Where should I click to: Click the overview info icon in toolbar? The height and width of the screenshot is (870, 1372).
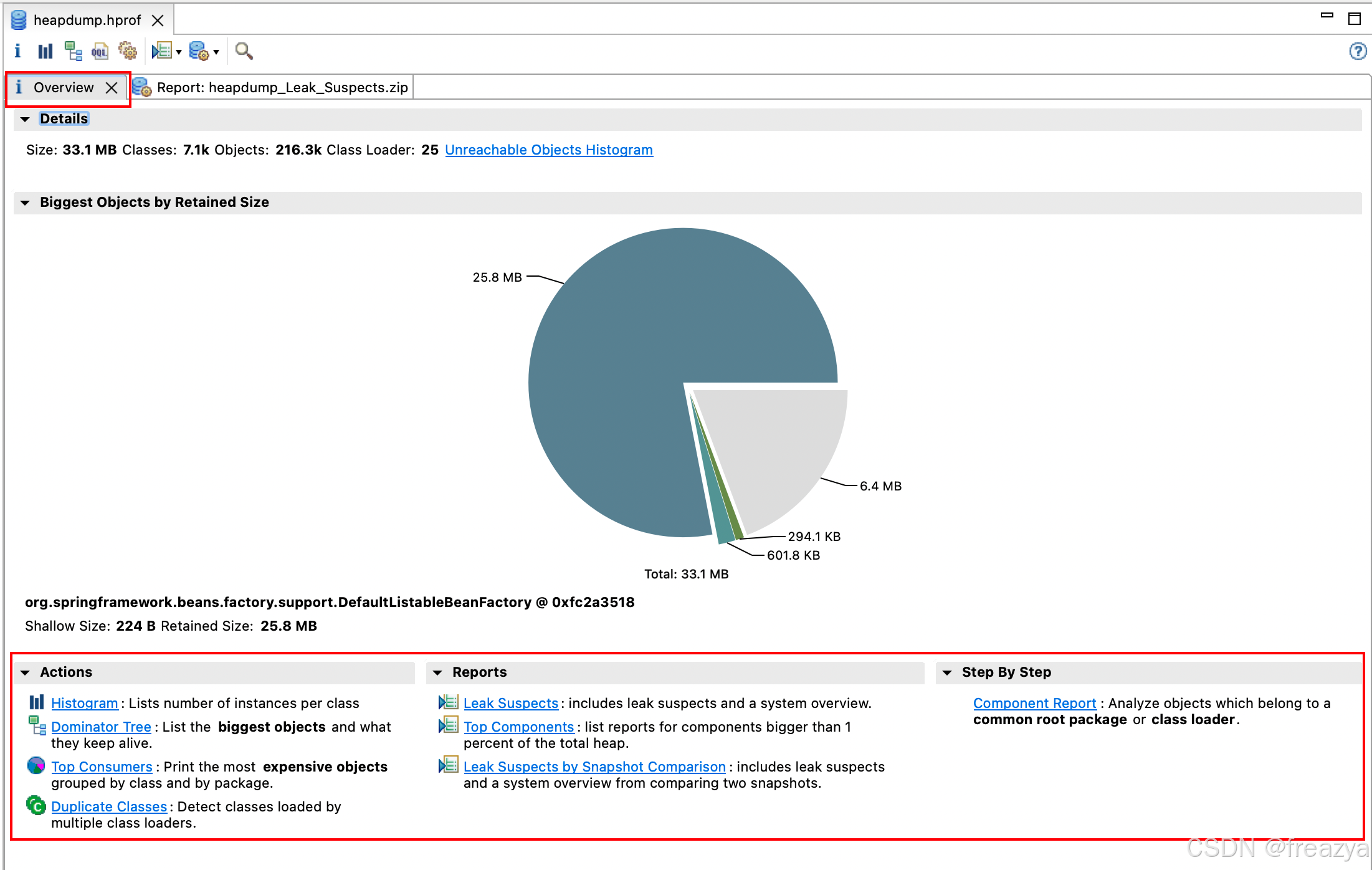(x=17, y=51)
